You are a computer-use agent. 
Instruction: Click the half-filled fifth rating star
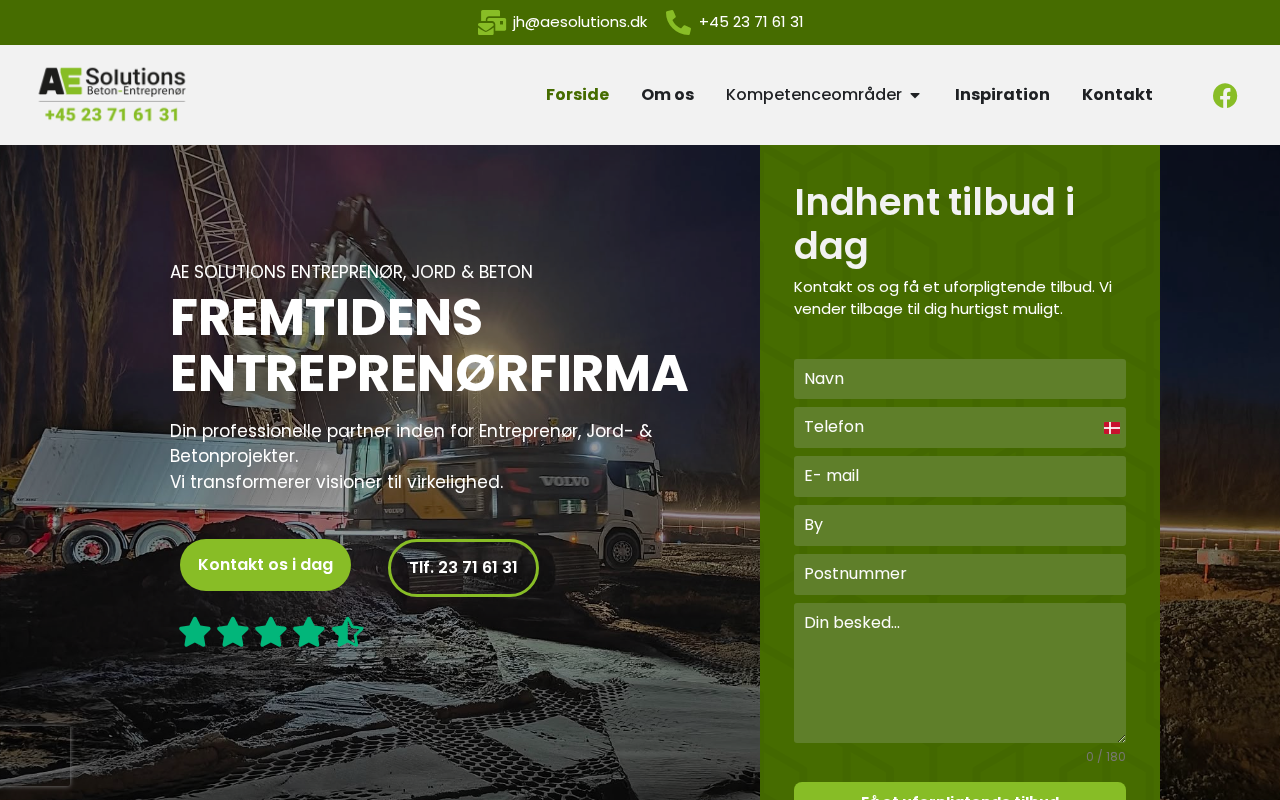coord(347,632)
